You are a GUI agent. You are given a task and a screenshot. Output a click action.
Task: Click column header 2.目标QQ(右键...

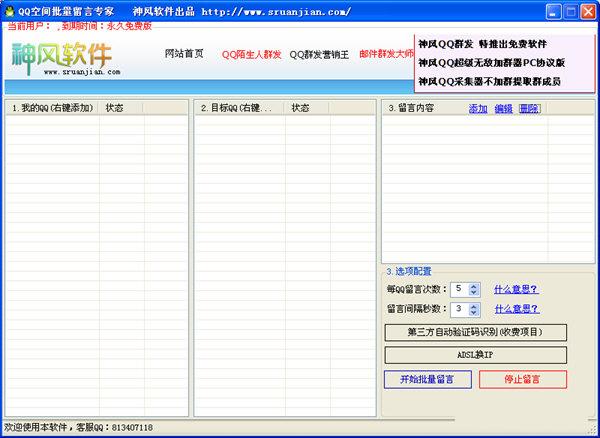239,108
